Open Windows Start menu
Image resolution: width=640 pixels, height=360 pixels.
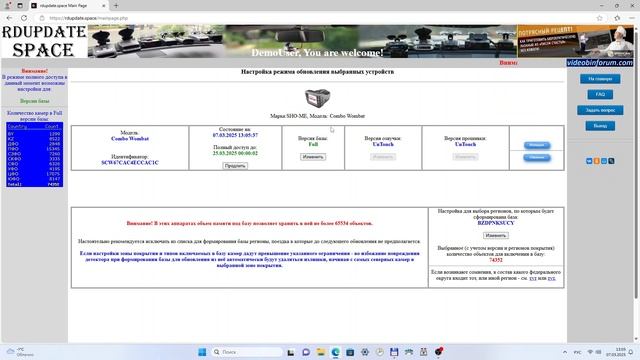click(202, 352)
